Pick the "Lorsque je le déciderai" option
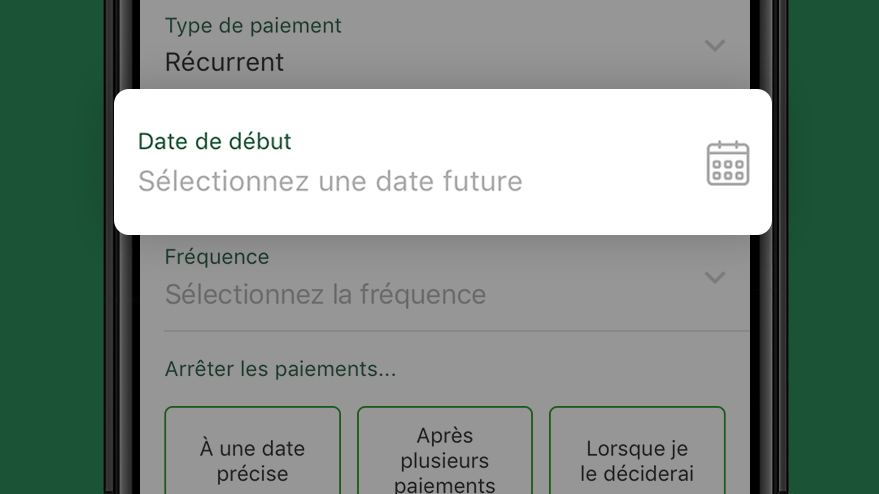Image resolution: width=879 pixels, height=494 pixels. (x=637, y=450)
